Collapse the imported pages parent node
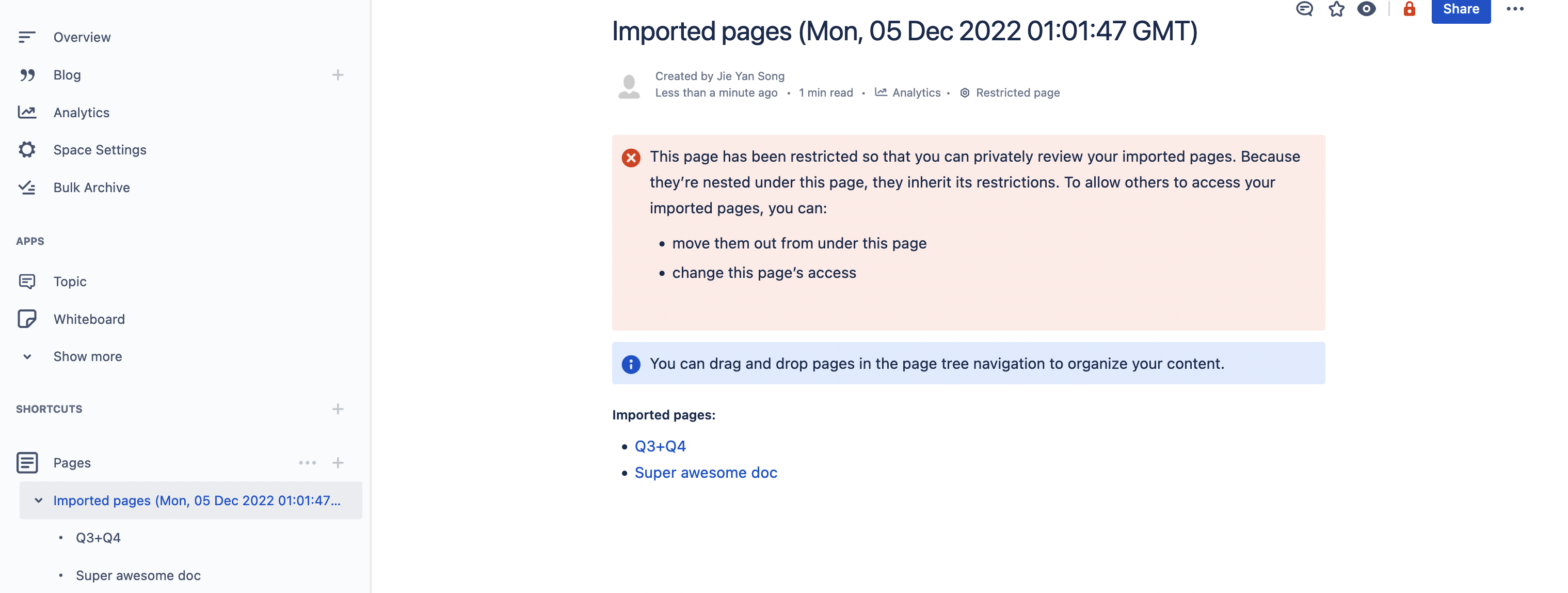Screen dimensions: 1568x593 click(37, 499)
